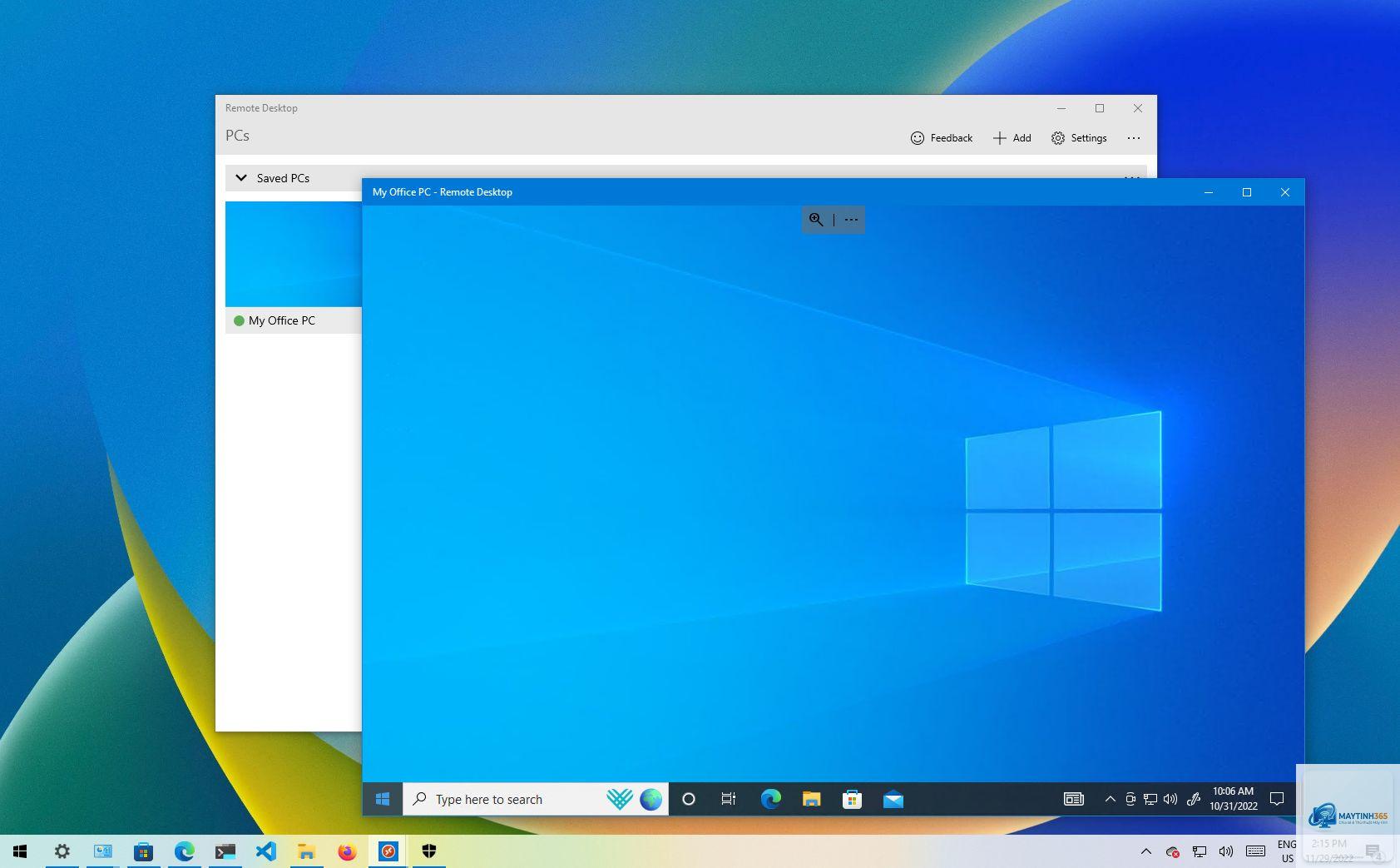Open File Explorer in the remote taskbar

[x=811, y=799]
